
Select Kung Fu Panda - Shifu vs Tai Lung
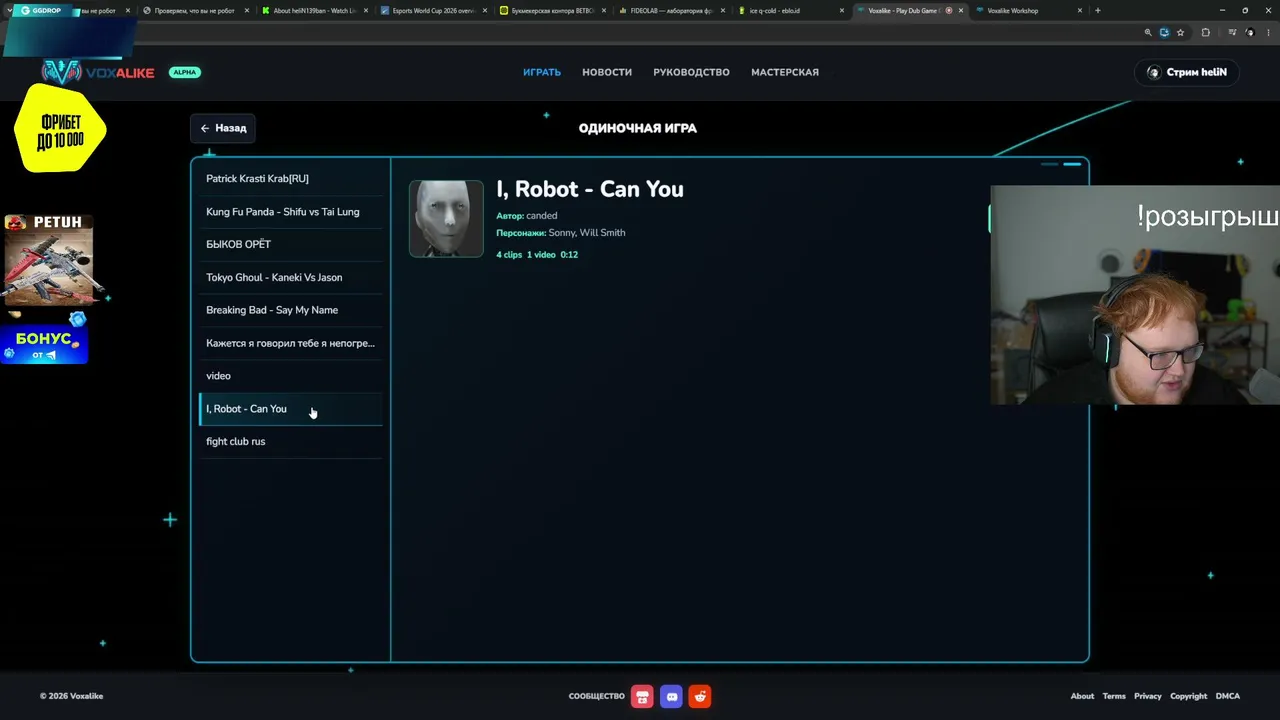(x=291, y=212)
